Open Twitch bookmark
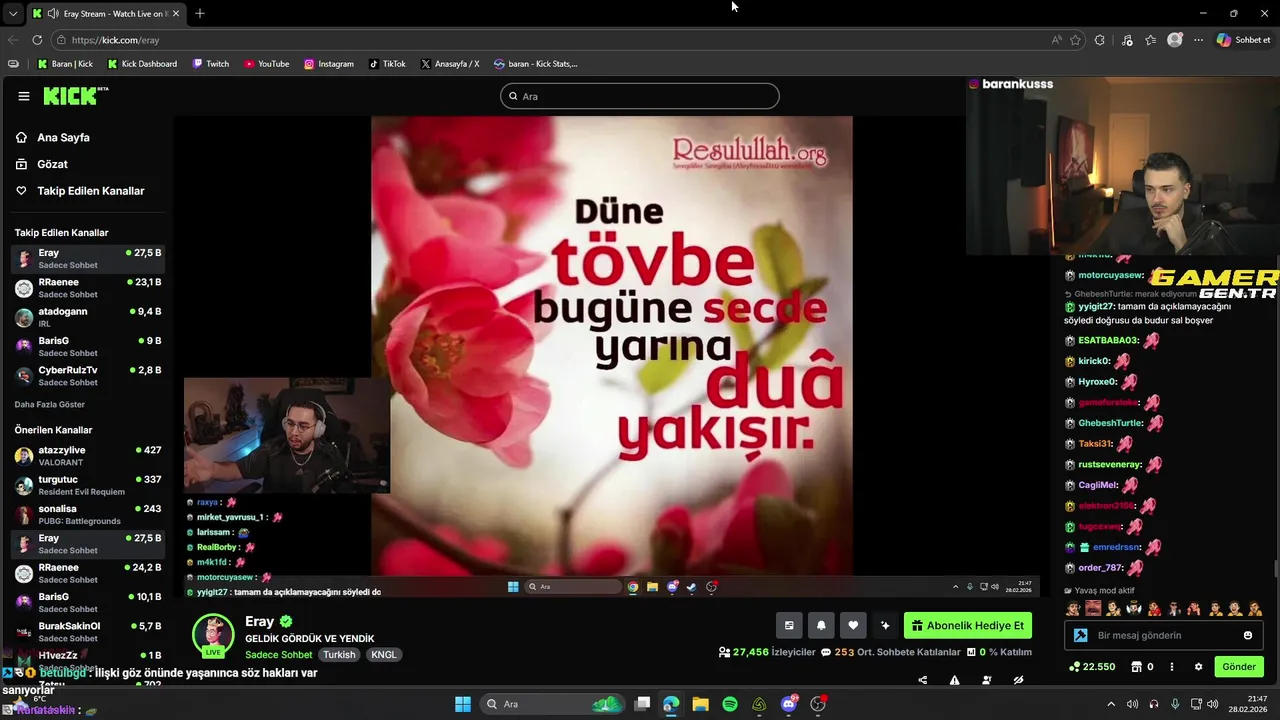The width and height of the screenshot is (1280, 720). point(210,64)
